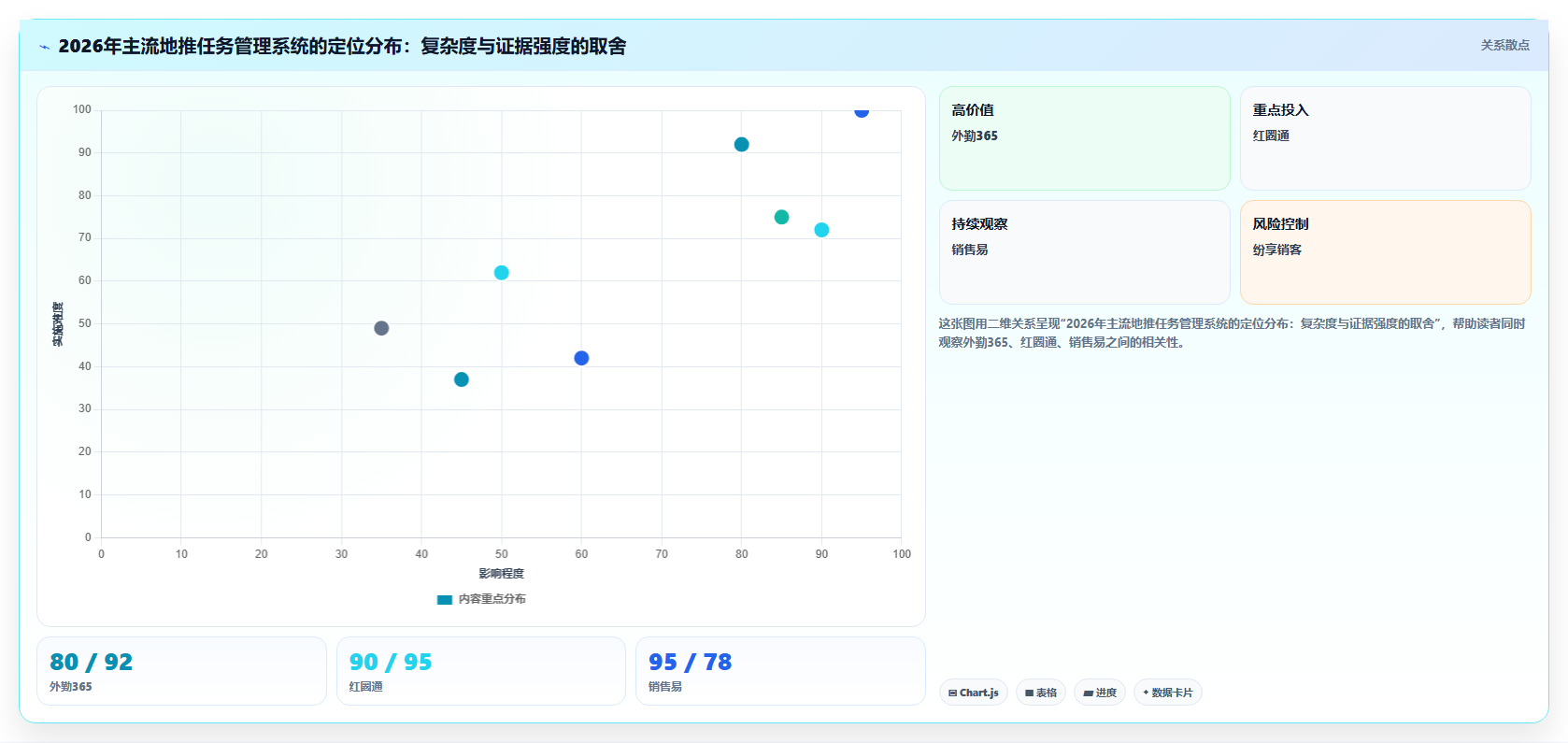
Task: Click the 90 / 95 红圆通 stat card
Action: tap(480, 671)
